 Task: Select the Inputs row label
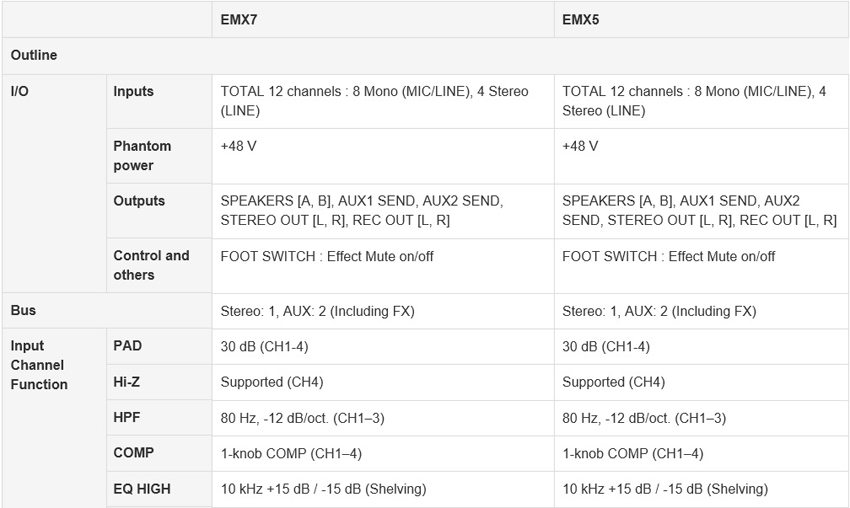[133, 91]
